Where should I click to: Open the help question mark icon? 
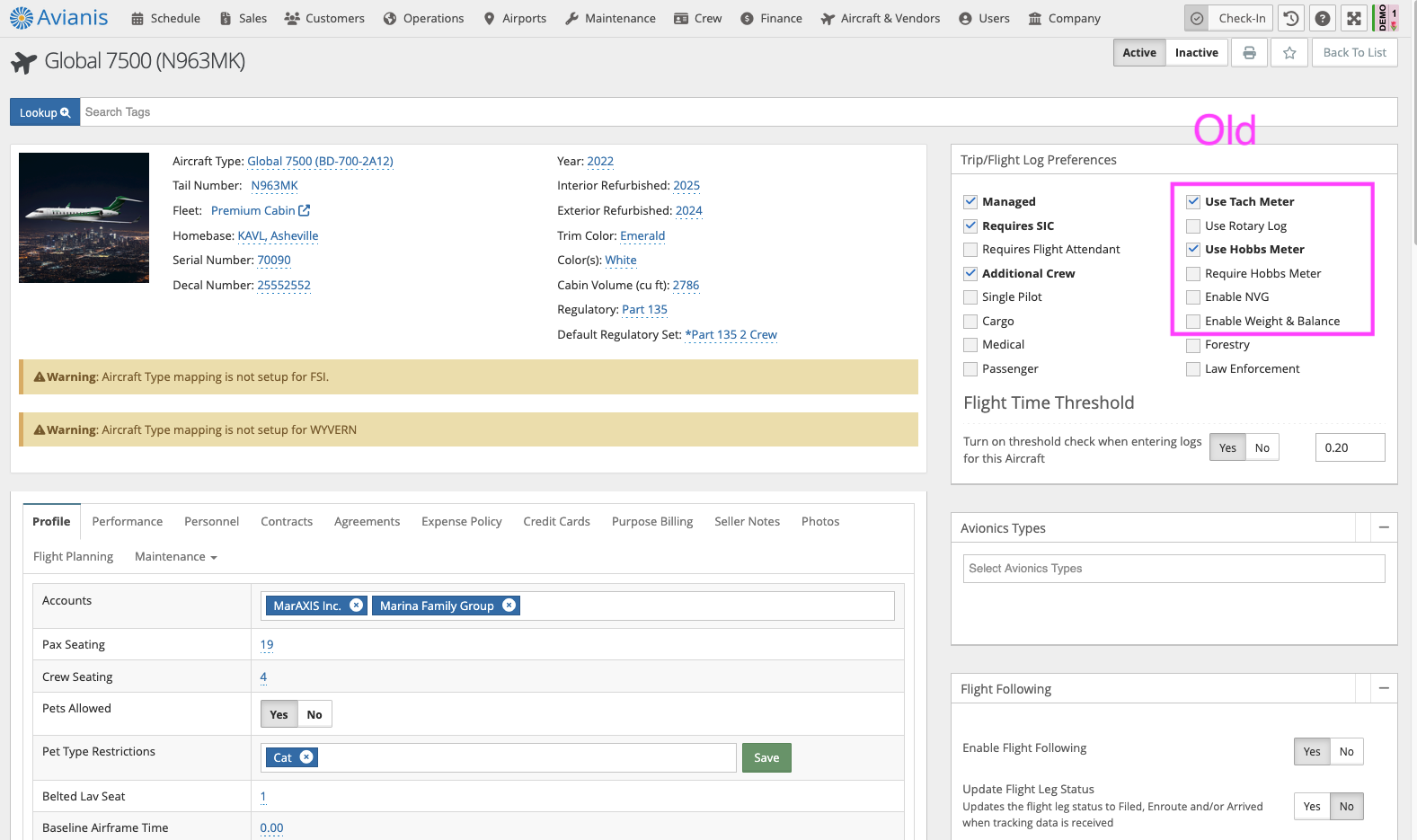pos(1323,18)
